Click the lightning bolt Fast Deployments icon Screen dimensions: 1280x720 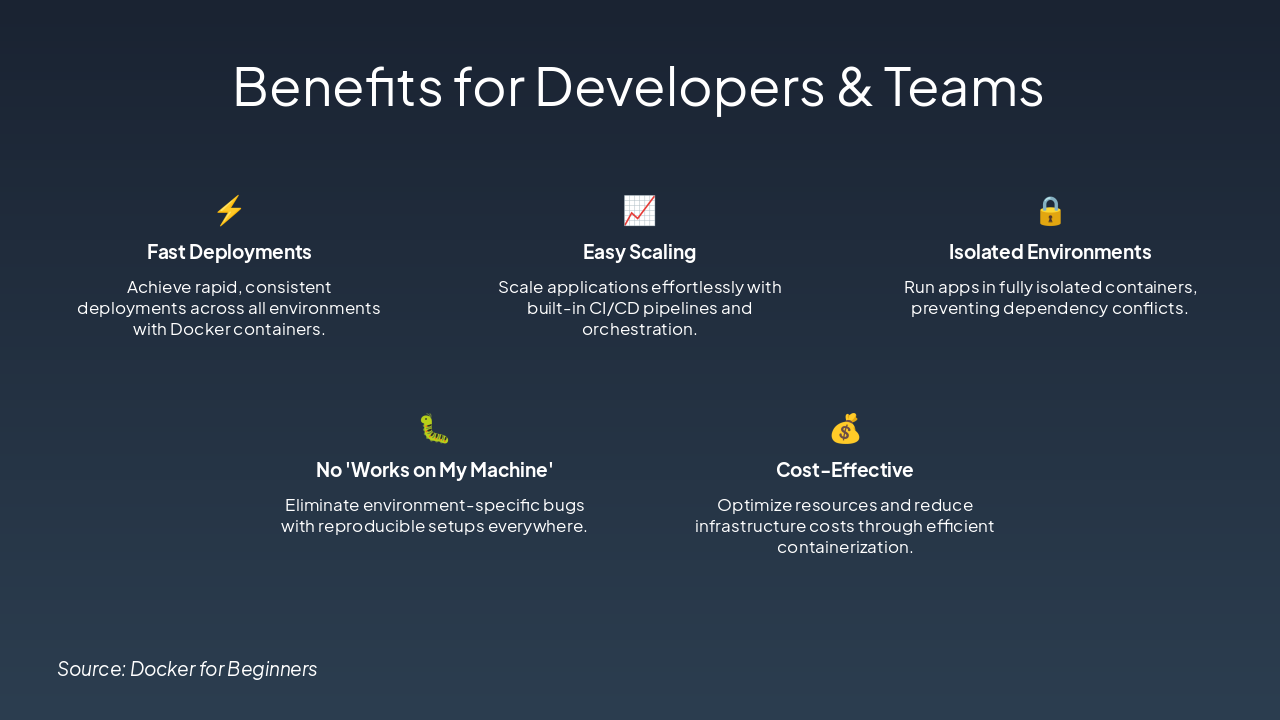pos(229,211)
